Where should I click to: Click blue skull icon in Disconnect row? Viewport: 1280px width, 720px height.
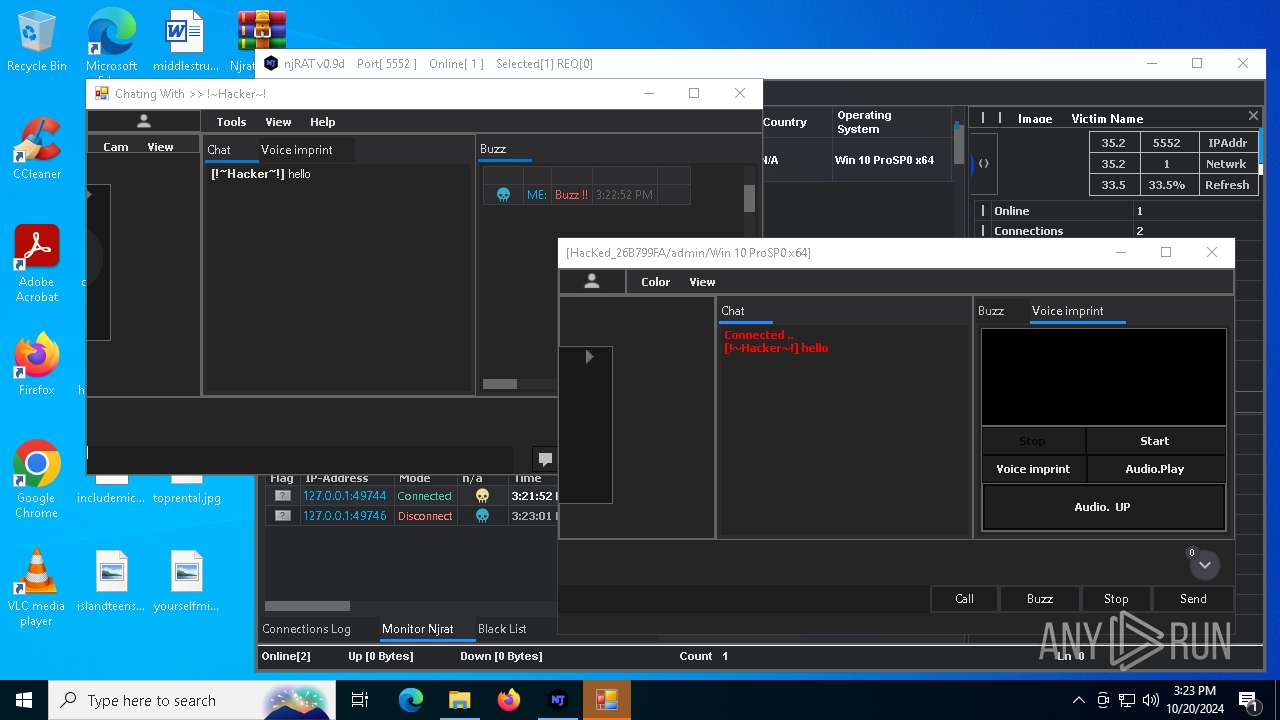482,516
